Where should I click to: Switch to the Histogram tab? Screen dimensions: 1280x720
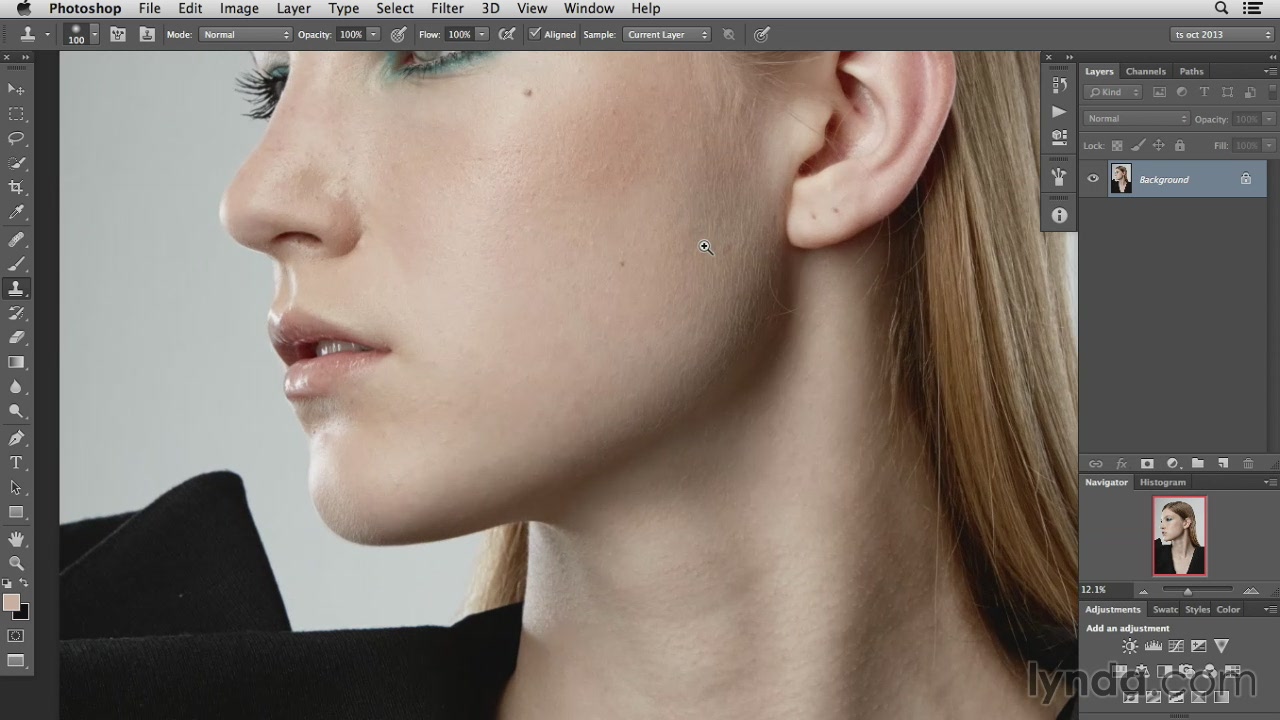pos(1162,482)
